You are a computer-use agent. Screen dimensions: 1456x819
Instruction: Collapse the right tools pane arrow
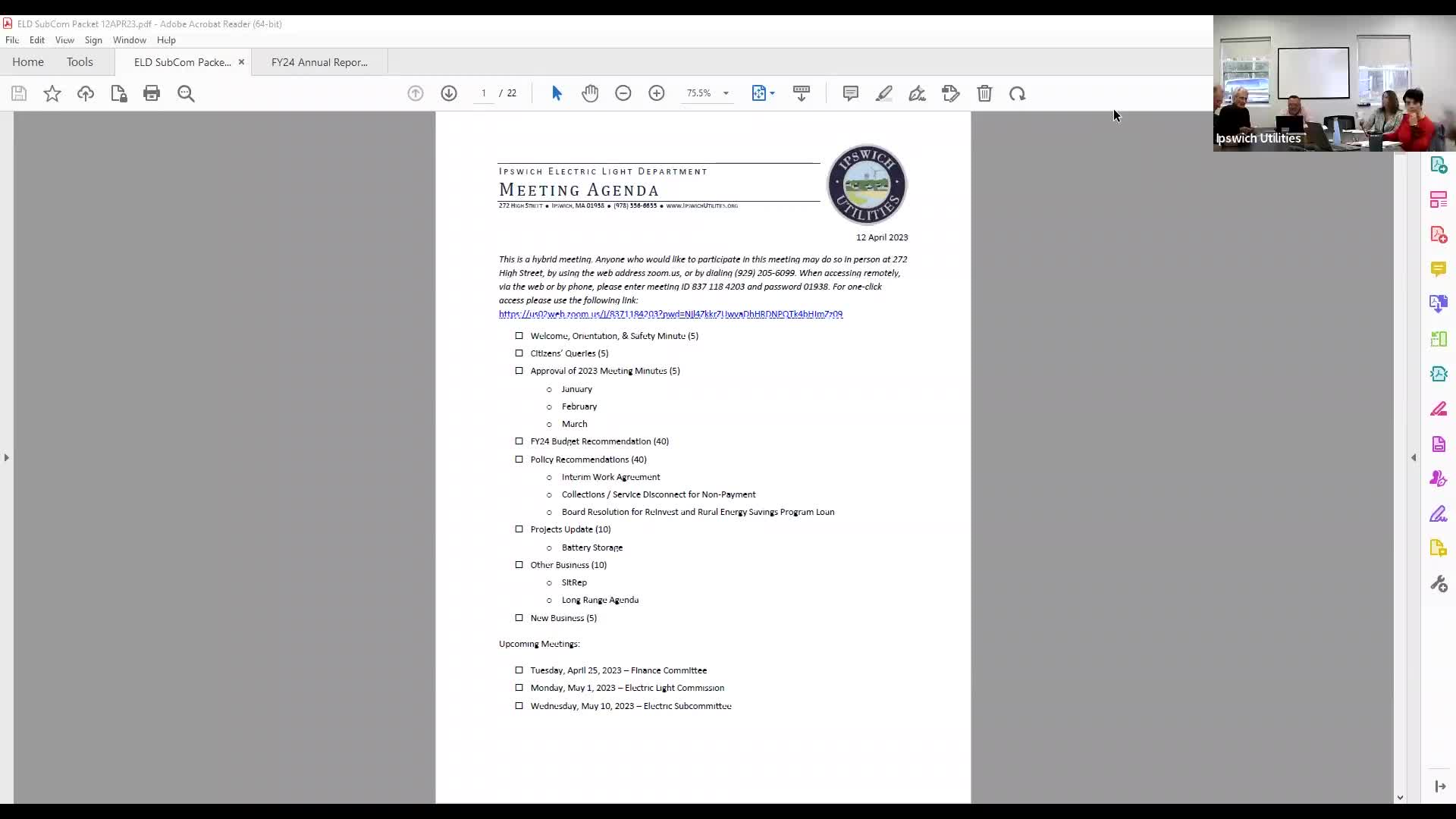(1414, 457)
